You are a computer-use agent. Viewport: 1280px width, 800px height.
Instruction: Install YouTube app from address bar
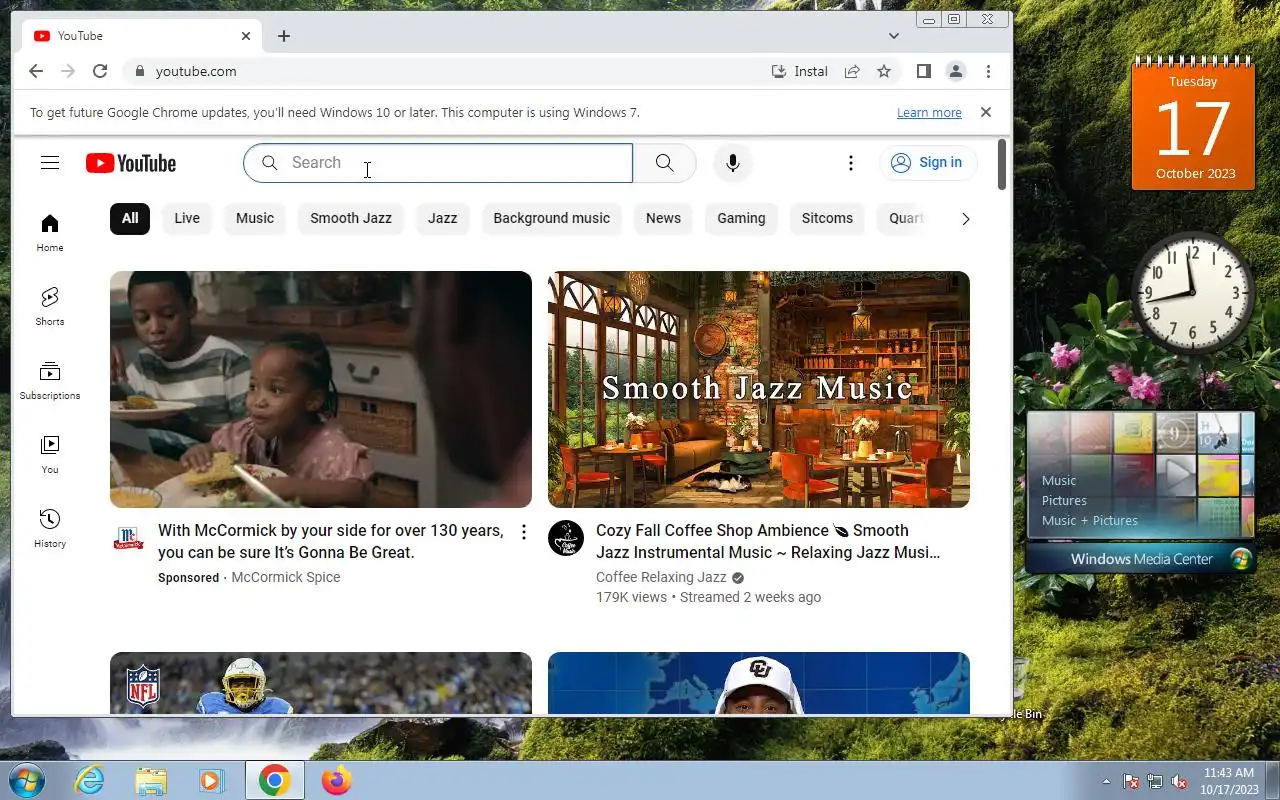800,71
